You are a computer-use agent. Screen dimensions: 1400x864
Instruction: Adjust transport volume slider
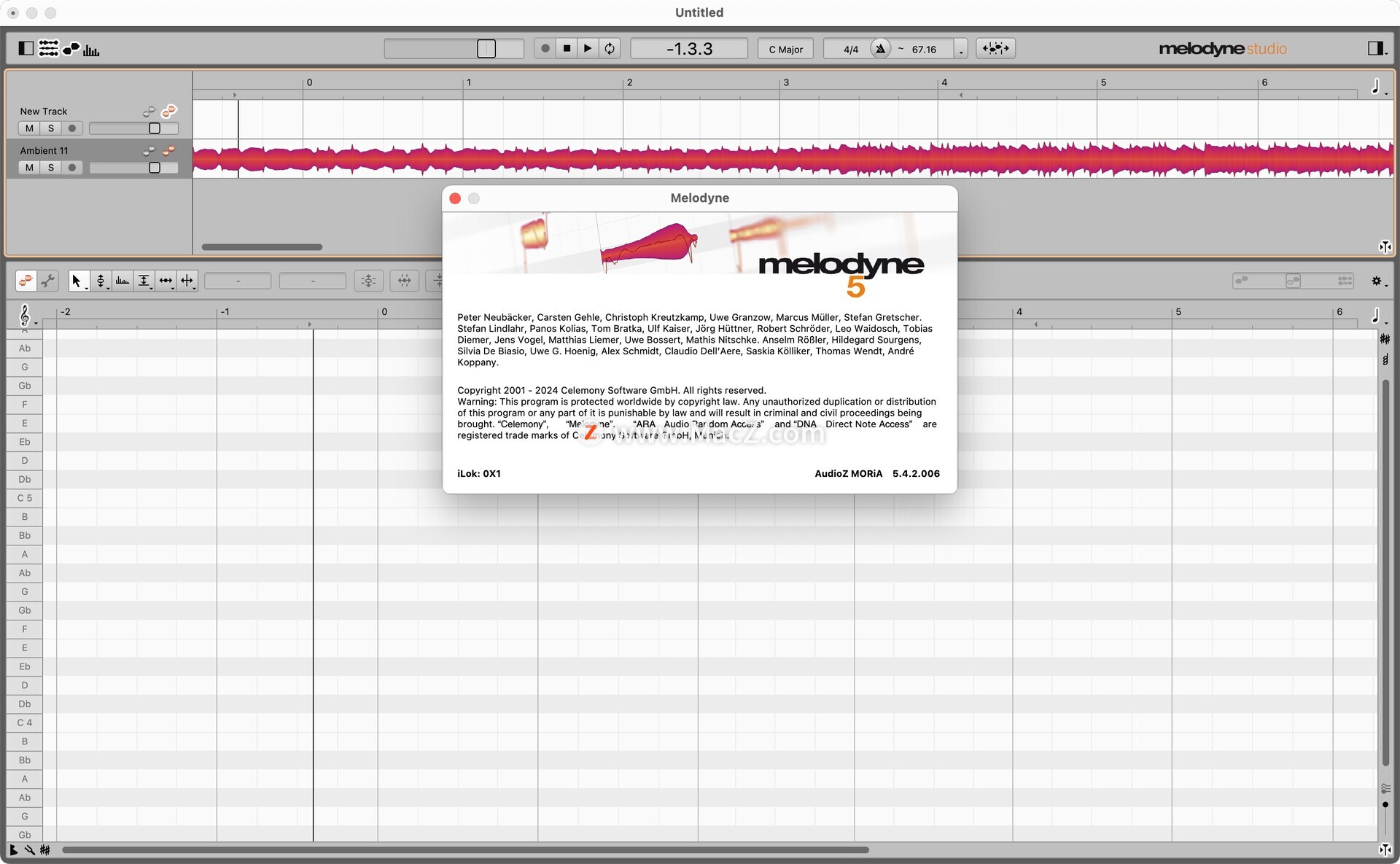tap(454, 49)
